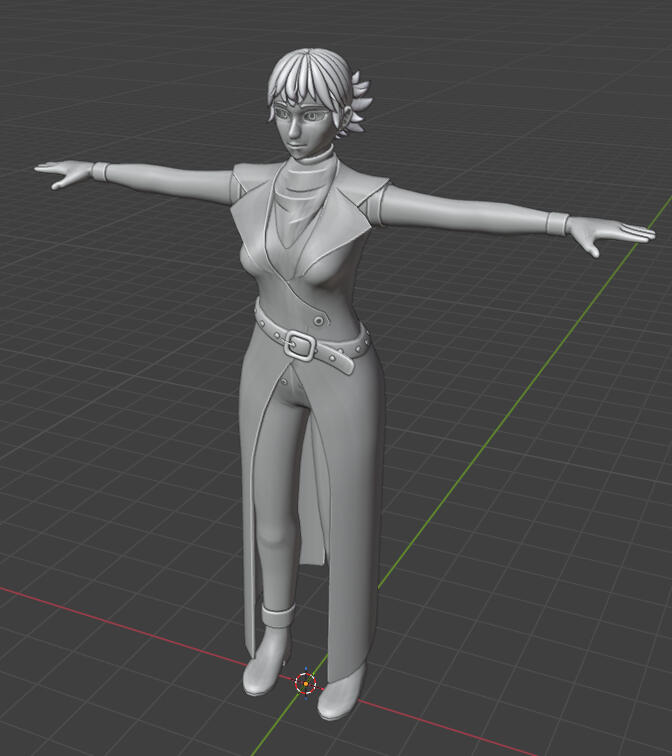
Task: Select the wrist cuff on the right arm
Action: 555,223
